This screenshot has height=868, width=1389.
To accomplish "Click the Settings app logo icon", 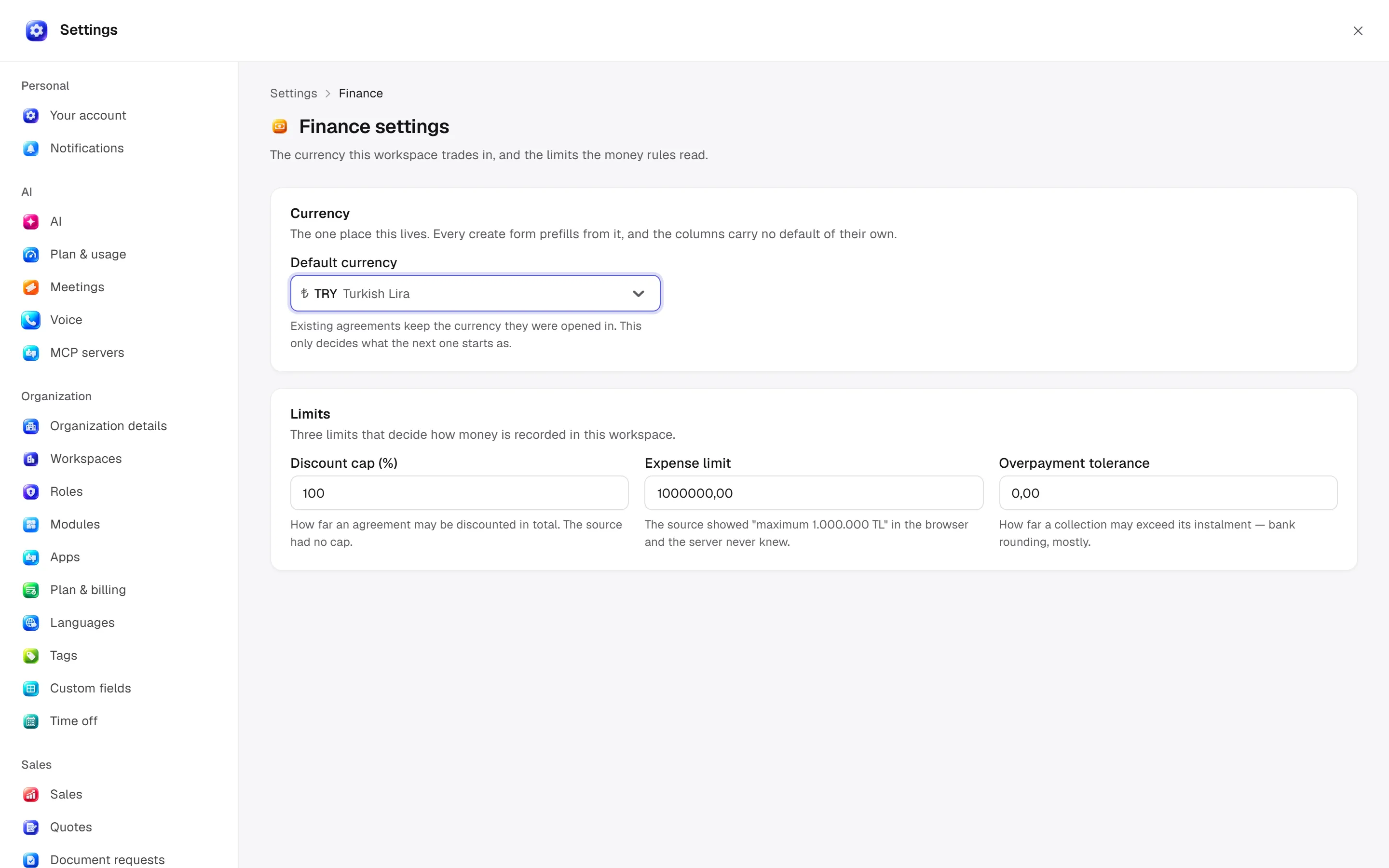I will coord(36,30).
